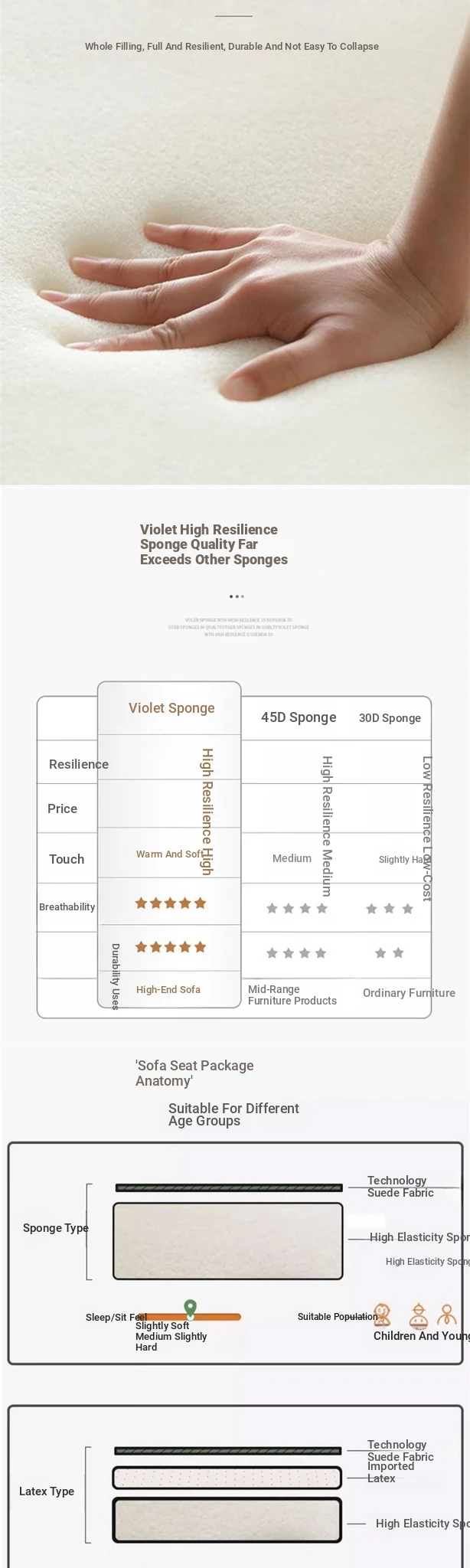Select the Violet Sponge column header
This screenshot has width=470, height=1568.
tap(171, 708)
